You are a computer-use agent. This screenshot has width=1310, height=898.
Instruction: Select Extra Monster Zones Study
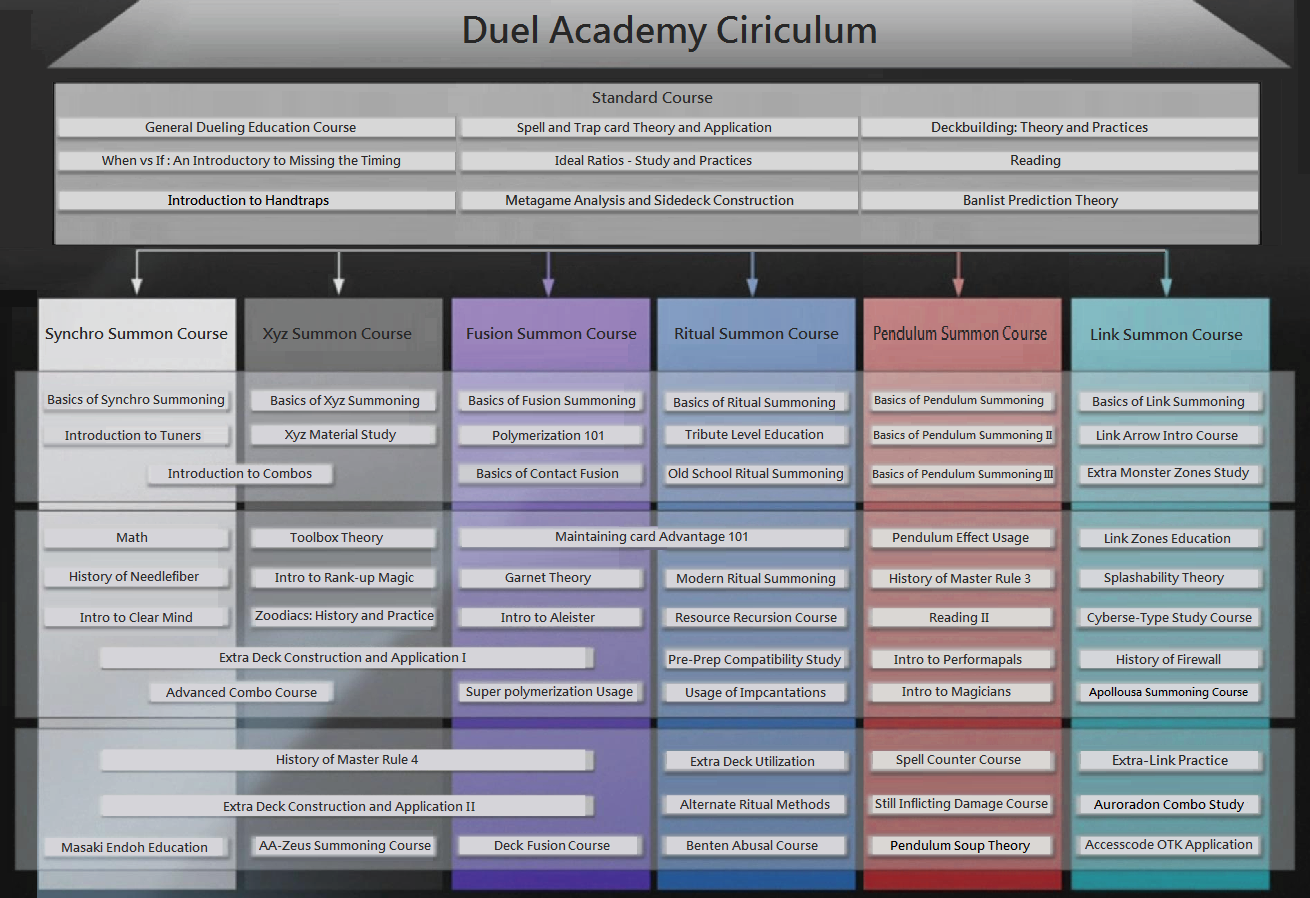tap(1169, 473)
